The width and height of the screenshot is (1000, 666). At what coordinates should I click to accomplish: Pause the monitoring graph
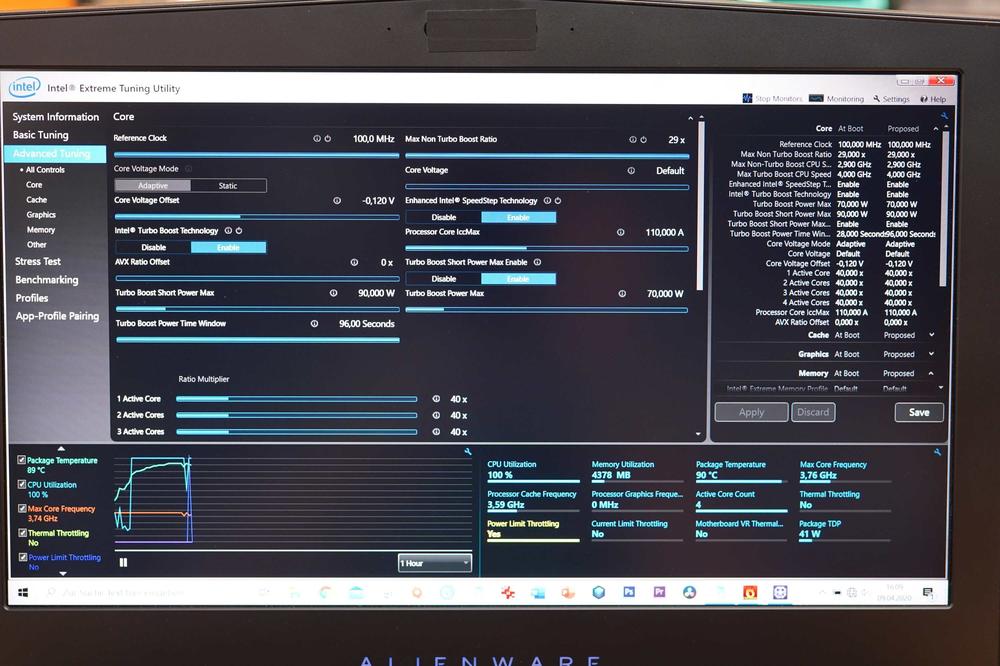[124, 562]
